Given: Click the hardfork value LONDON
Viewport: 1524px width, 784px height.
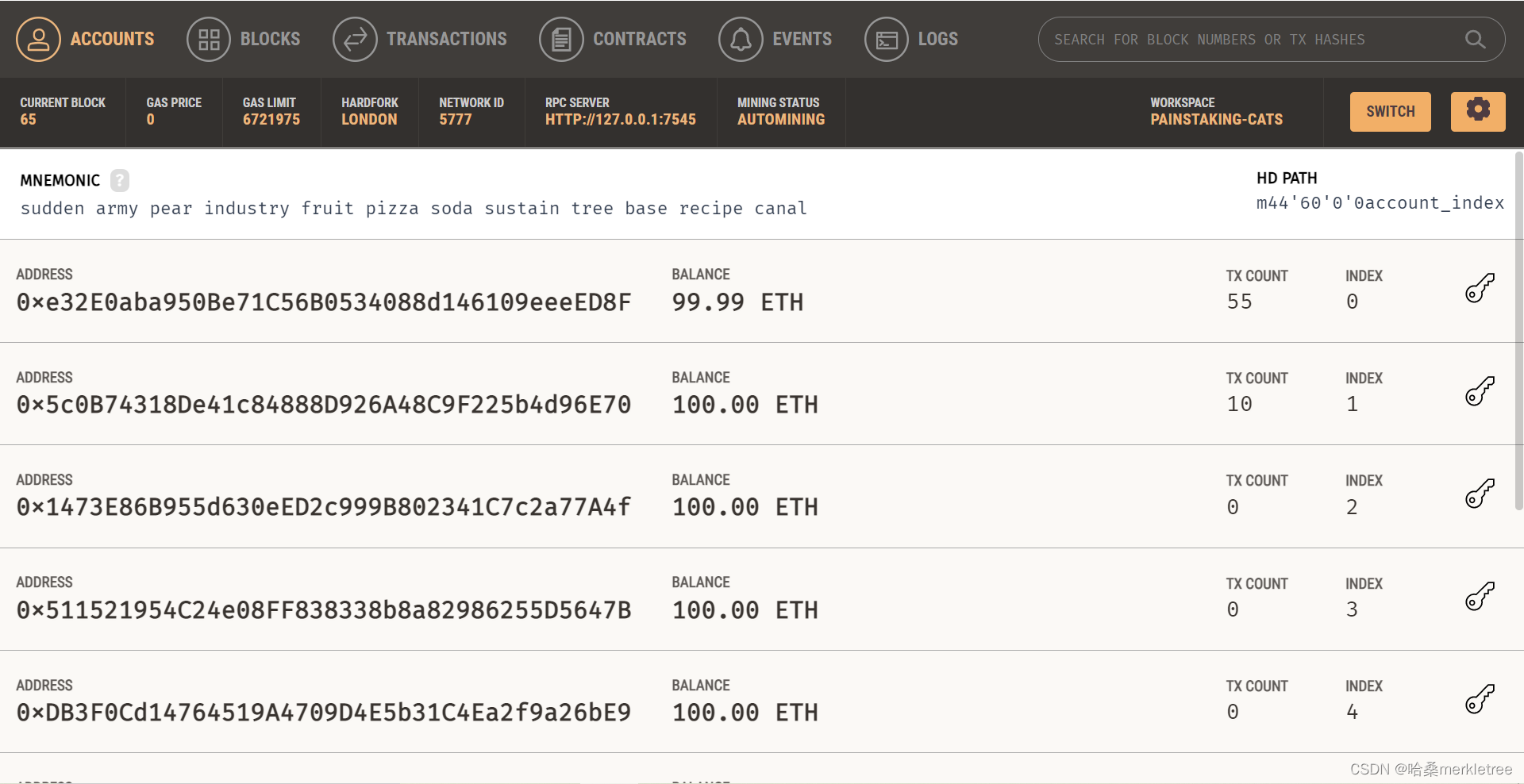Looking at the screenshot, I should pos(369,120).
